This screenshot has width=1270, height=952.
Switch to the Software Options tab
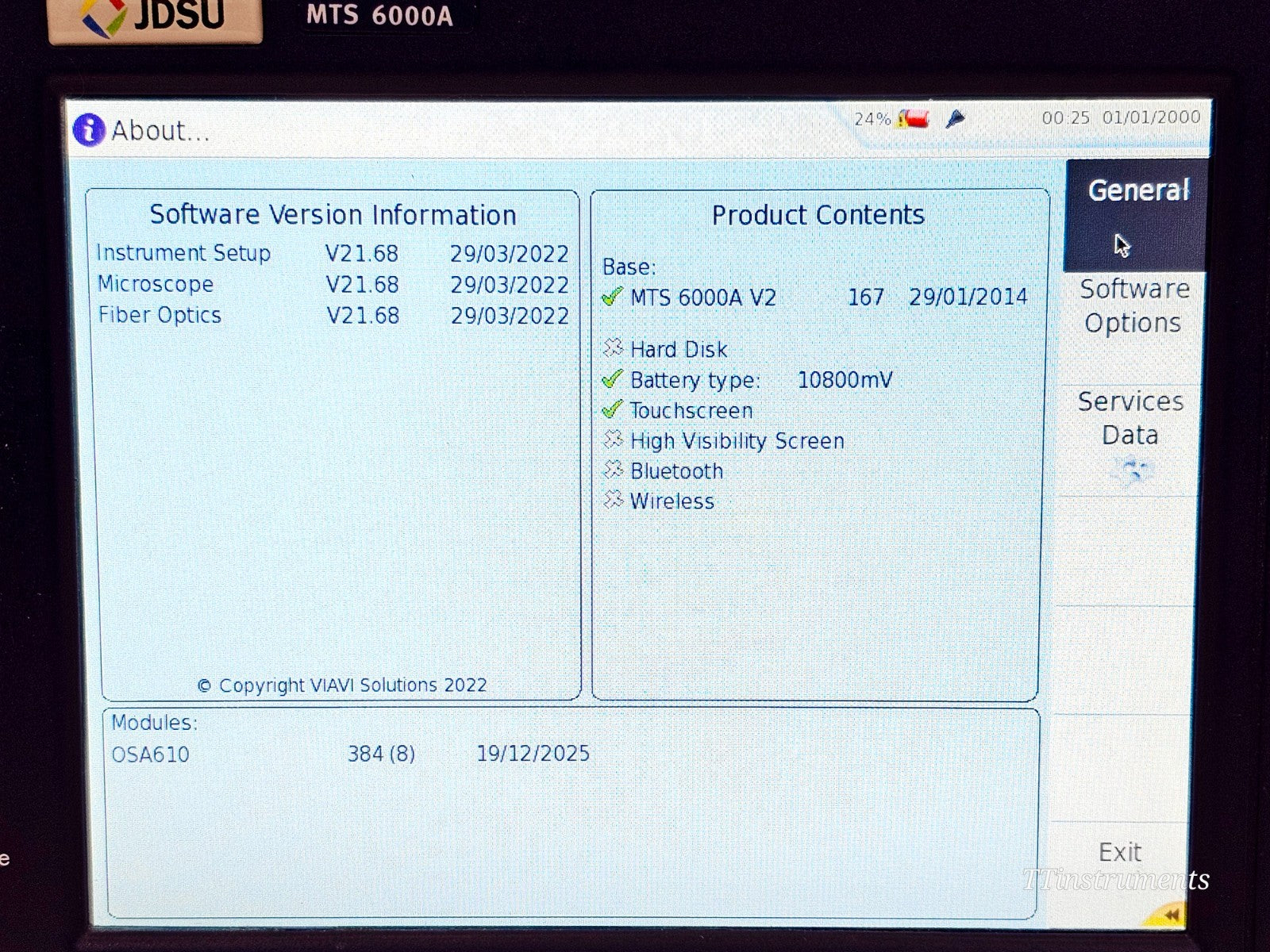[x=1130, y=305]
